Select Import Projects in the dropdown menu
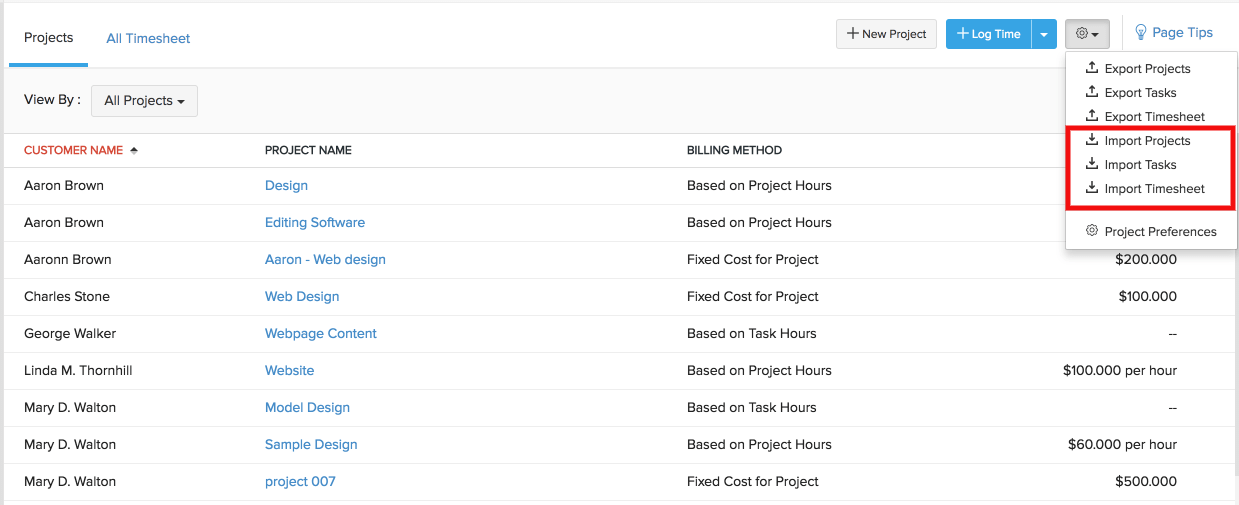Screen dimensions: 1239x505 pyautogui.click(x=1147, y=141)
